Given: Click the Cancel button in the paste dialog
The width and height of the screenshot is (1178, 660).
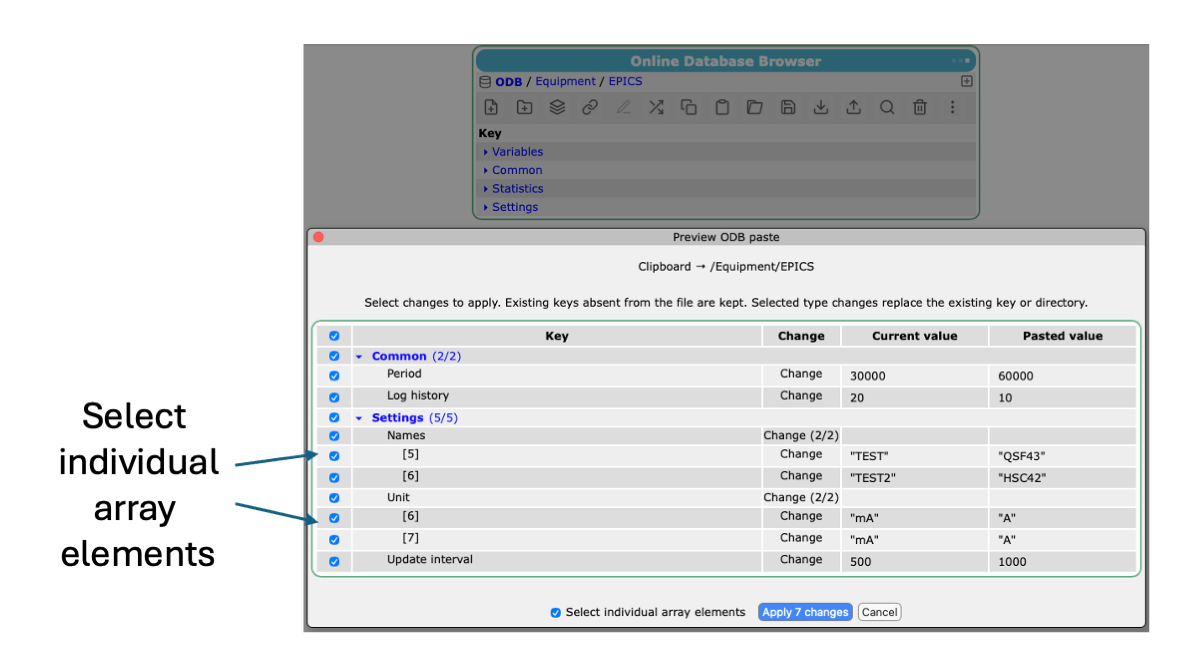Looking at the screenshot, I should pyautogui.click(x=880, y=612).
